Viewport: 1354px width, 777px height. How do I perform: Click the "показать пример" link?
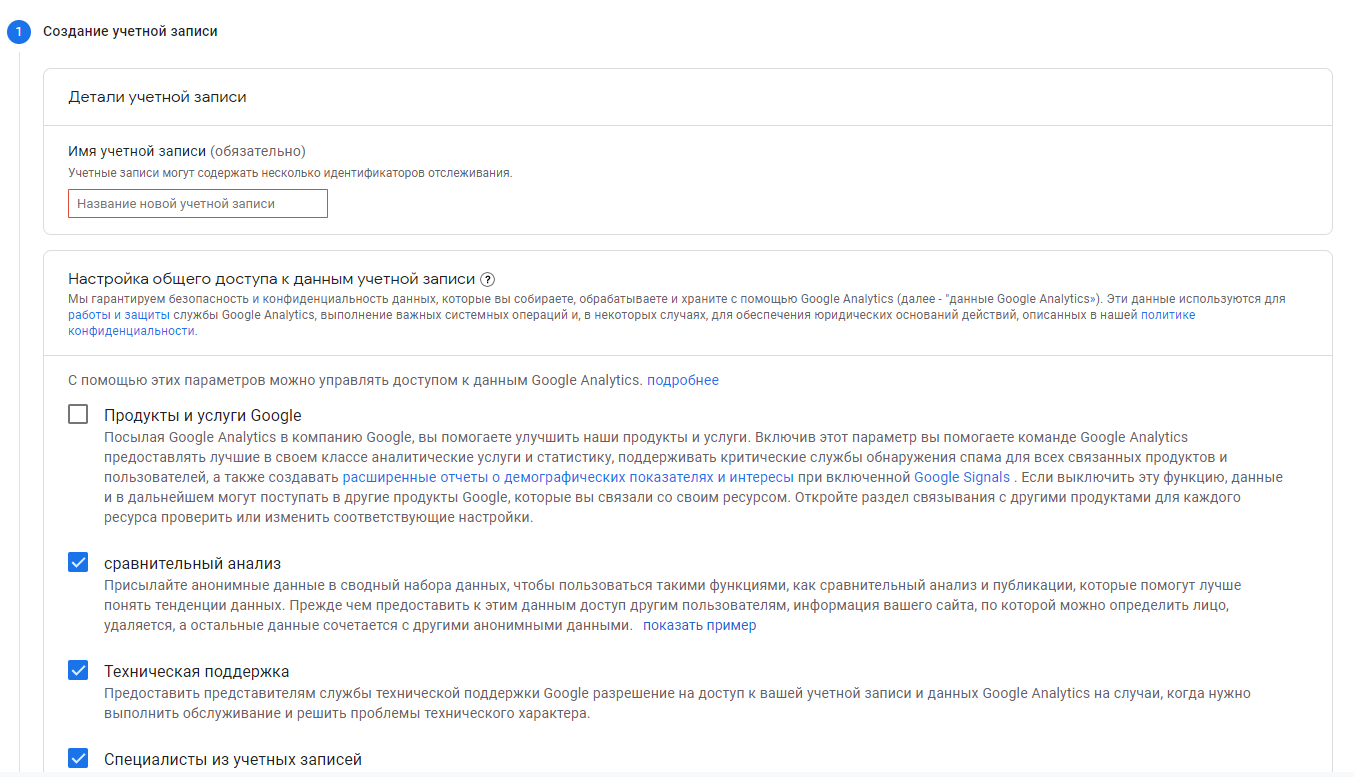(x=699, y=625)
